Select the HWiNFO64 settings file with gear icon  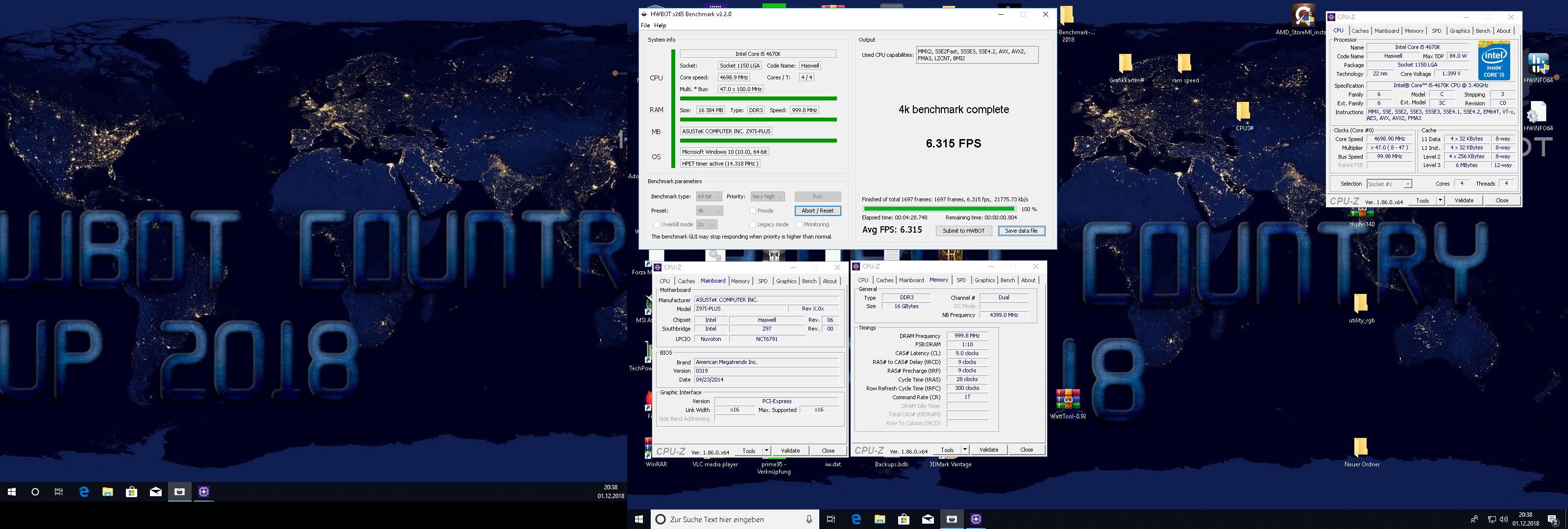click(x=1538, y=112)
